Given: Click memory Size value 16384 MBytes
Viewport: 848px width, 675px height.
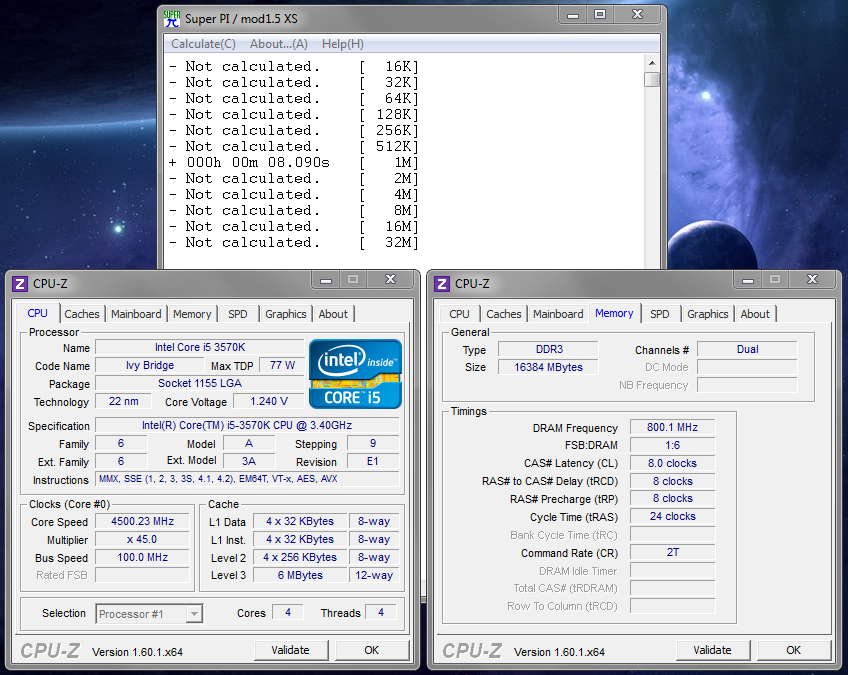Looking at the screenshot, I should click(x=548, y=367).
